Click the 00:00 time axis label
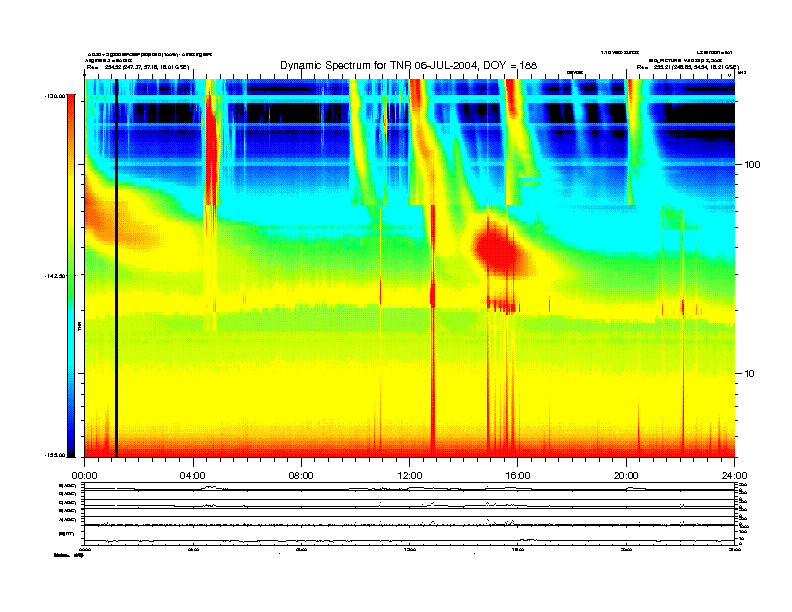Screen dimensions: 792x612 point(84,476)
